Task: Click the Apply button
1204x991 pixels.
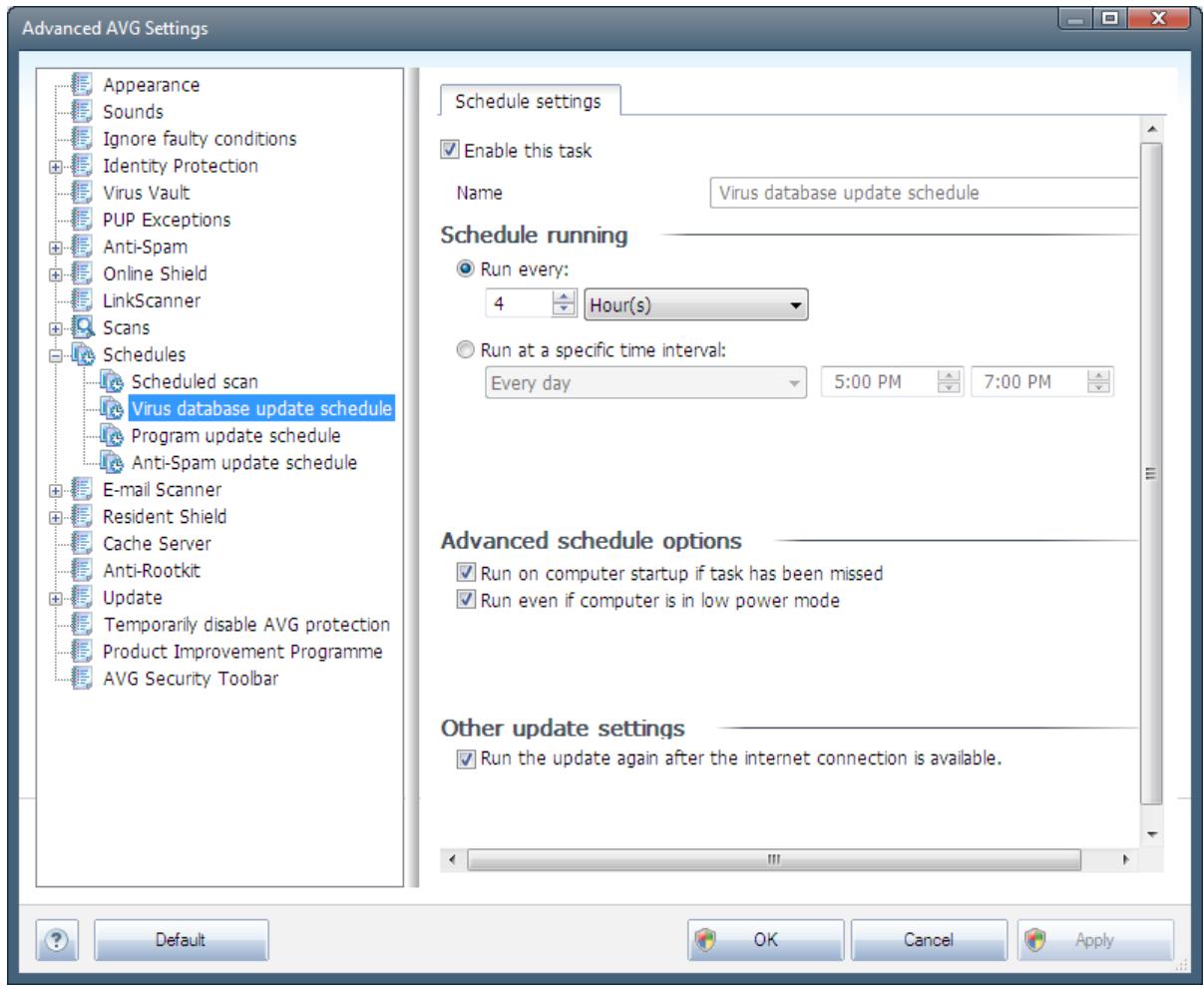Action: tap(1095, 940)
